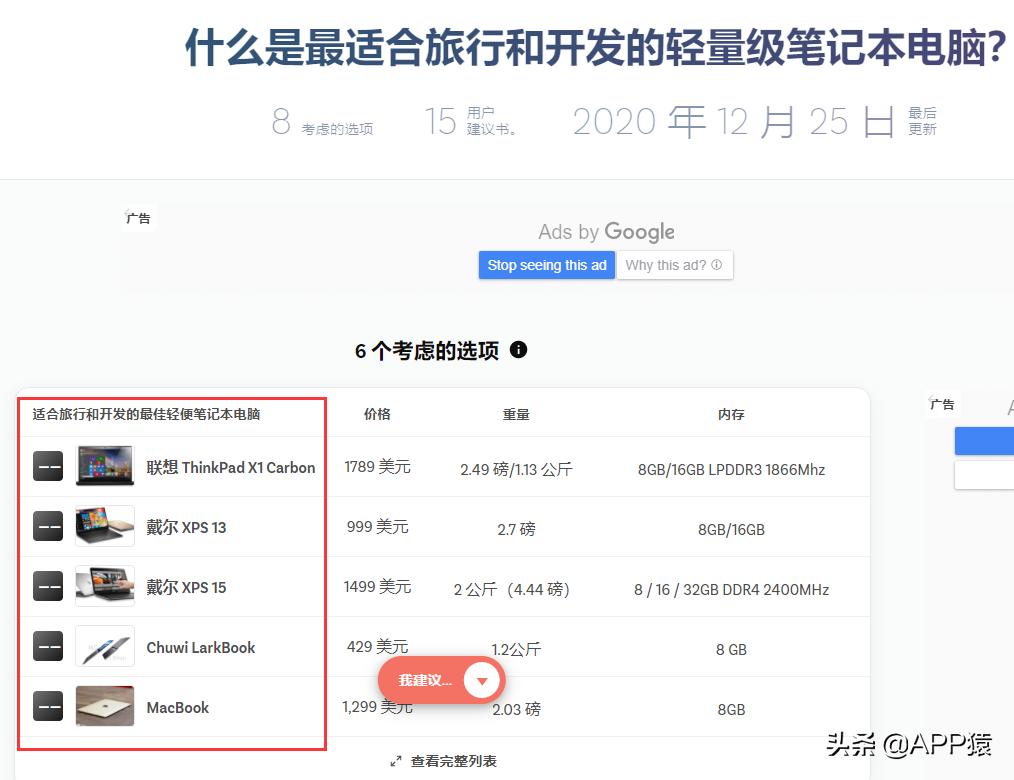1014x780 pixels.
Task: Open the dropdown arrow on the 我建议 button
Action: [482, 680]
